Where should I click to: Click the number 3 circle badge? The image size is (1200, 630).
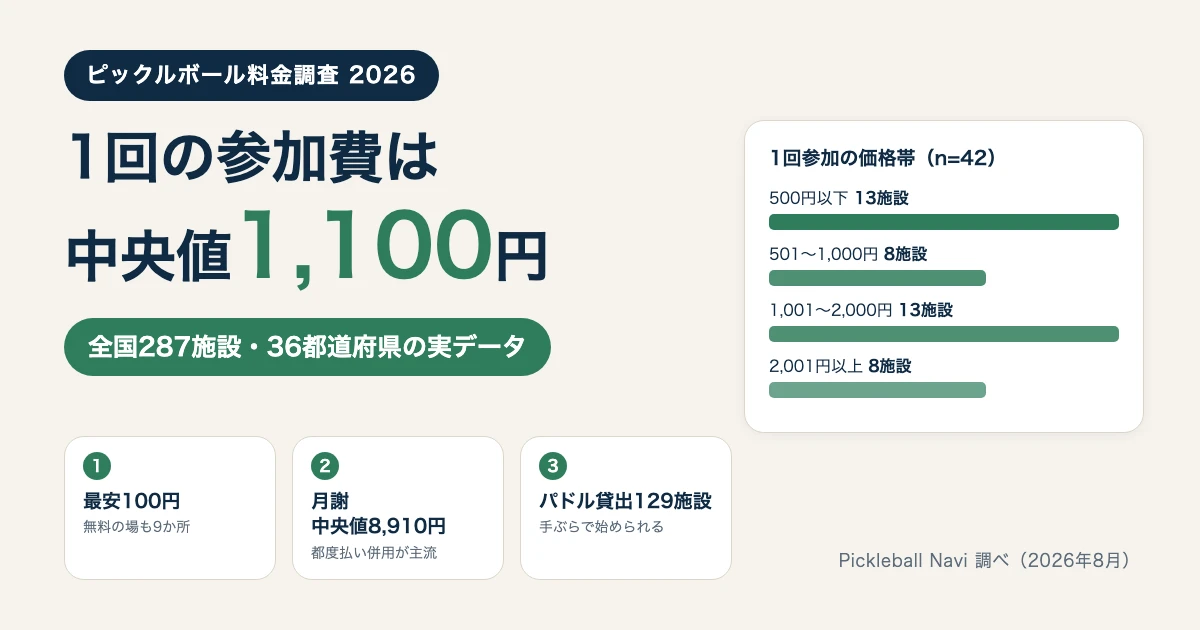click(x=552, y=466)
